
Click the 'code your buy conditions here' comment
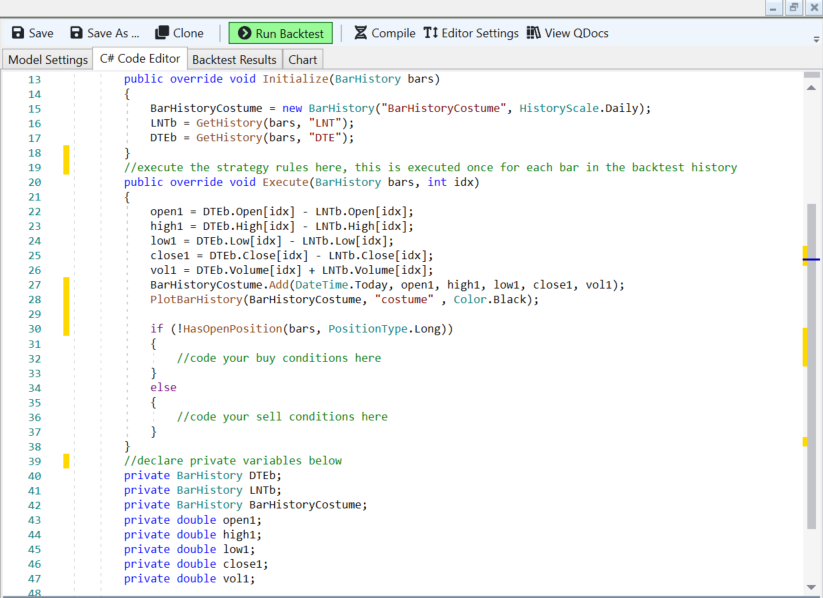[278, 358]
